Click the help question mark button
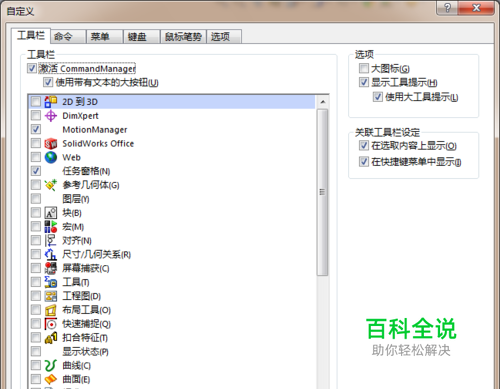The width and height of the screenshot is (500, 389). pyautogui.click(x=447, y=8)
